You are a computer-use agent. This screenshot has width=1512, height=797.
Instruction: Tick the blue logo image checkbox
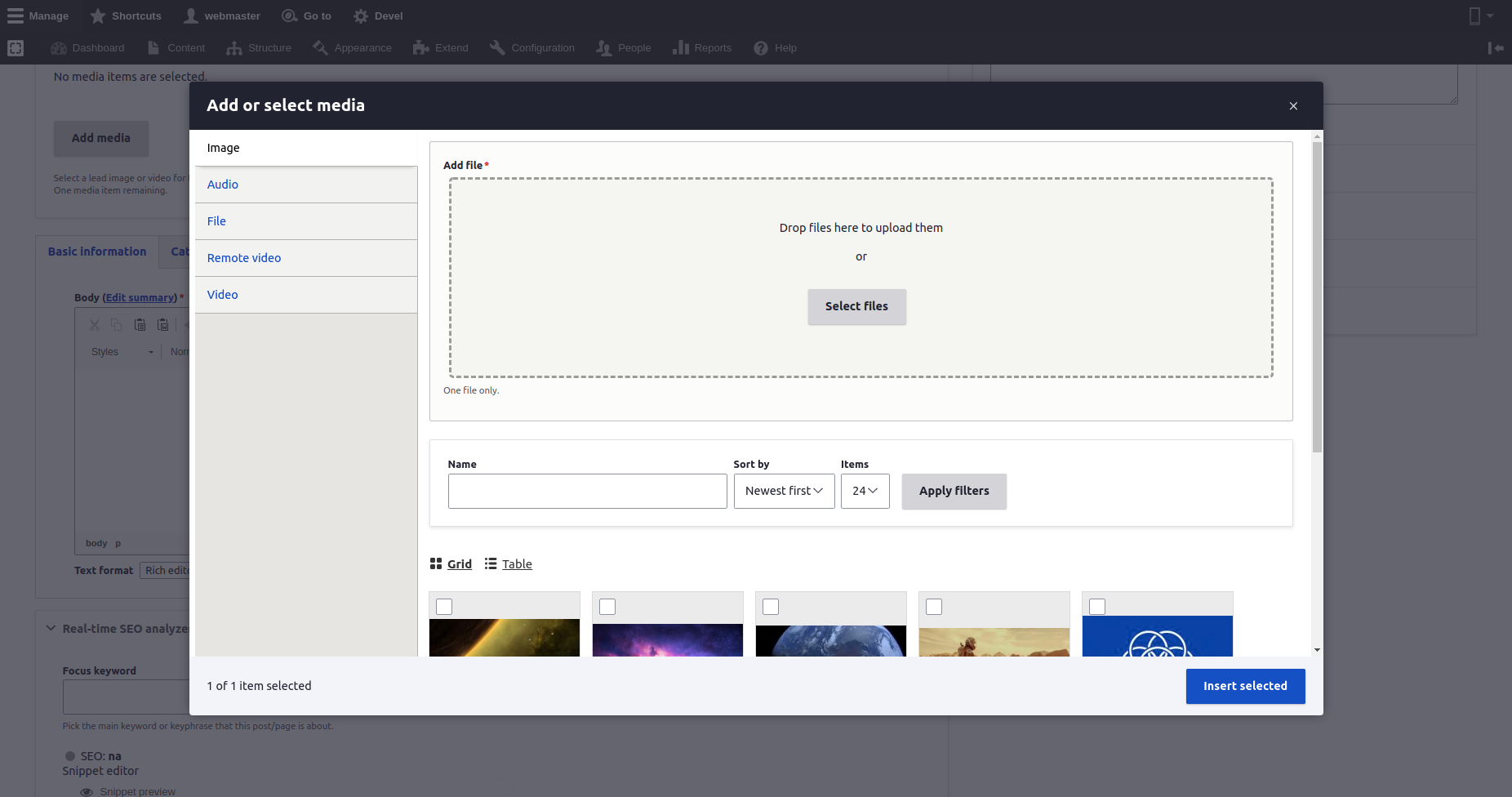click(x=1097, y=607)
